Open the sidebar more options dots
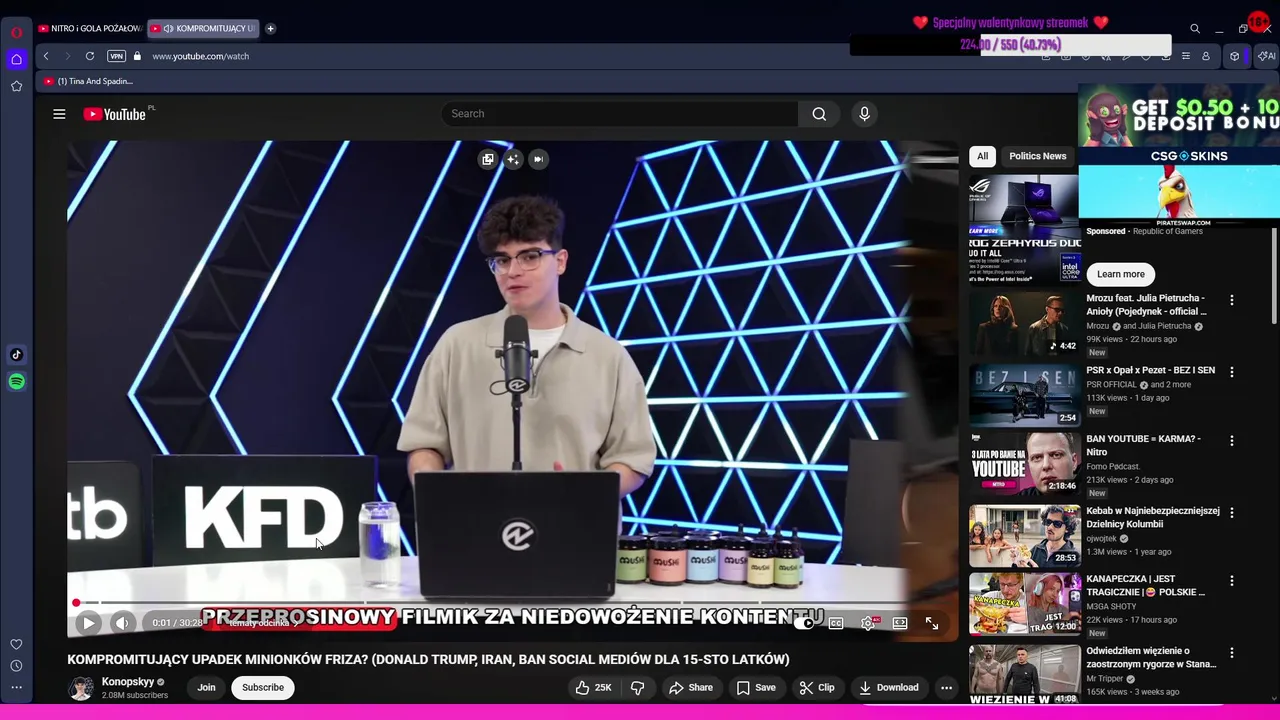This screenshot has height=720, width=1280. coord(16,687)
